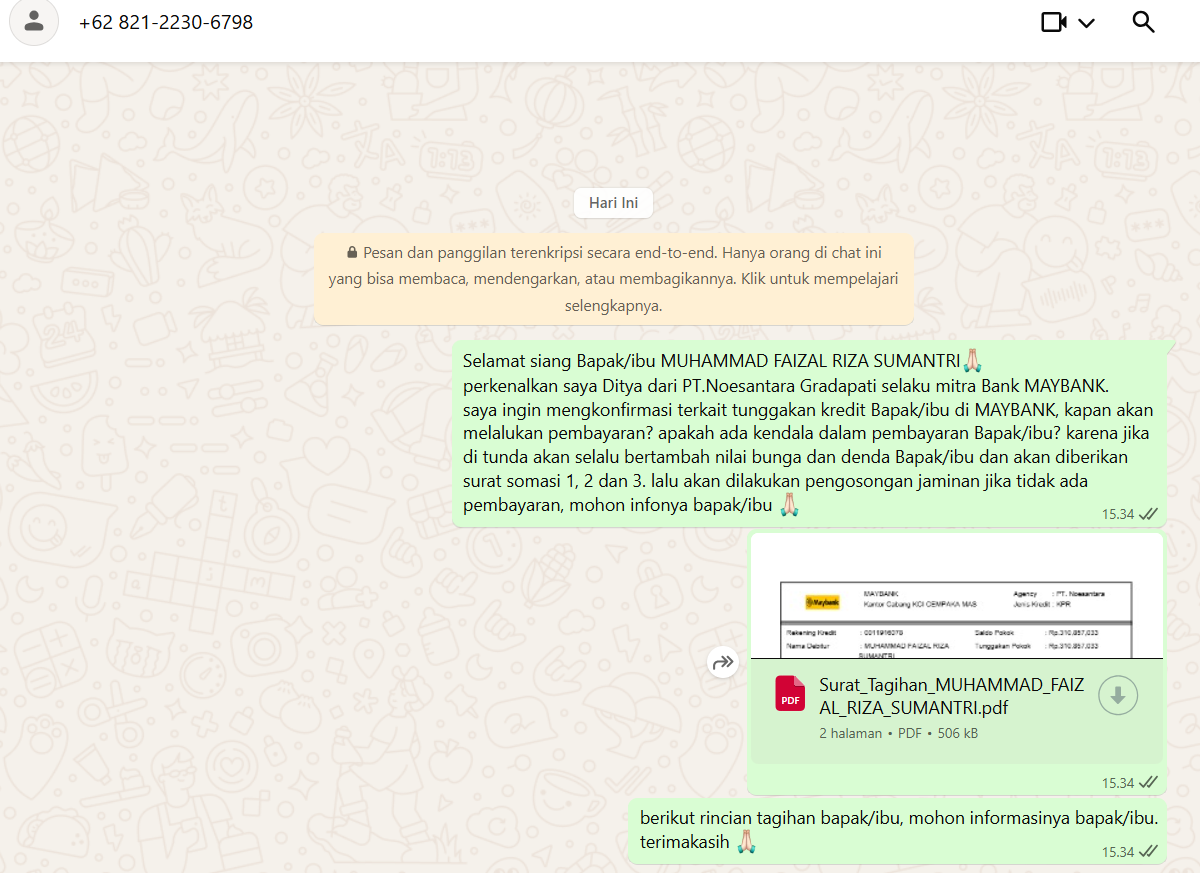
Task: Click the red PDF file type icon
Action: 790,694
